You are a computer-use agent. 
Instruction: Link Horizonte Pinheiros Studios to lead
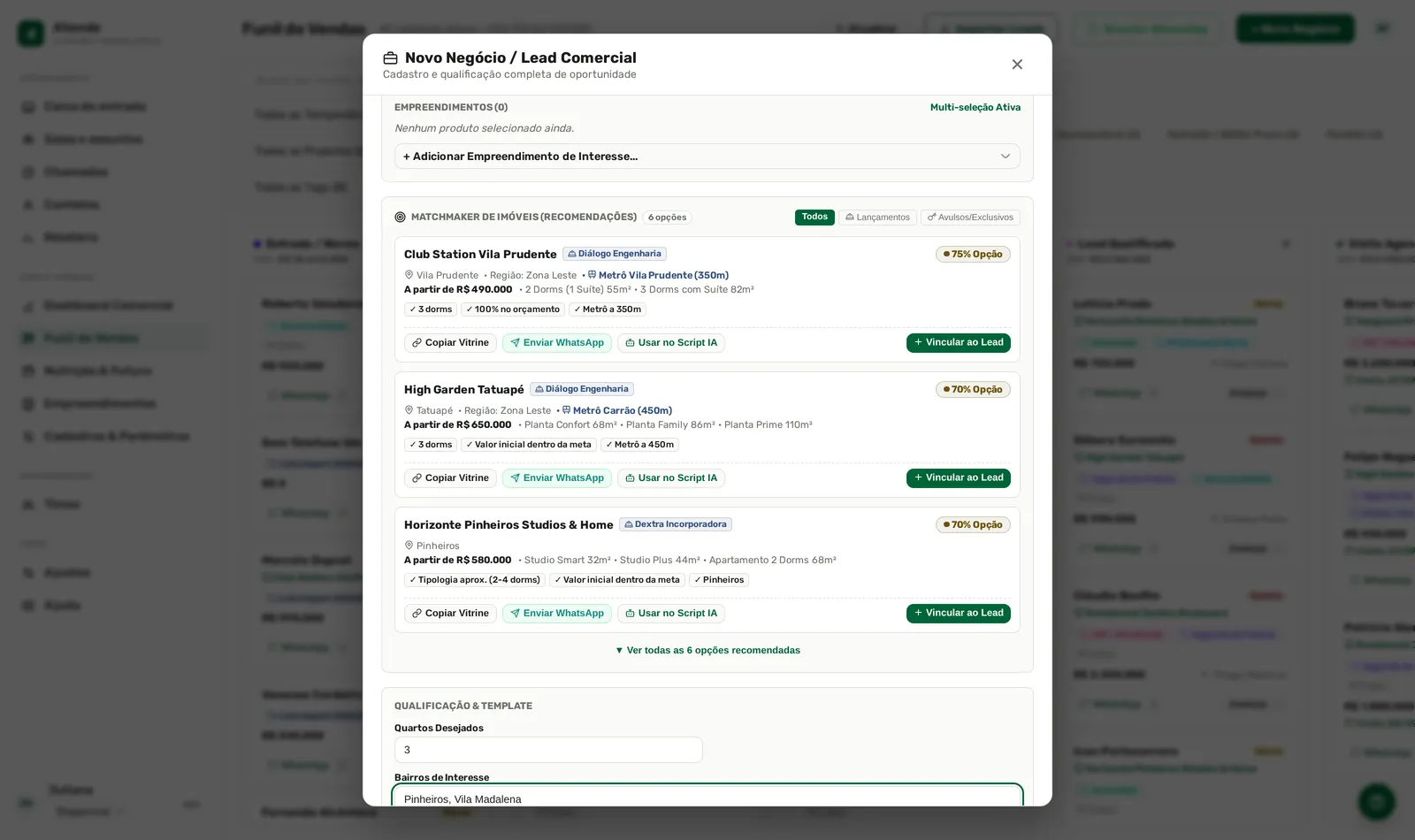click(x=959, y=614)
